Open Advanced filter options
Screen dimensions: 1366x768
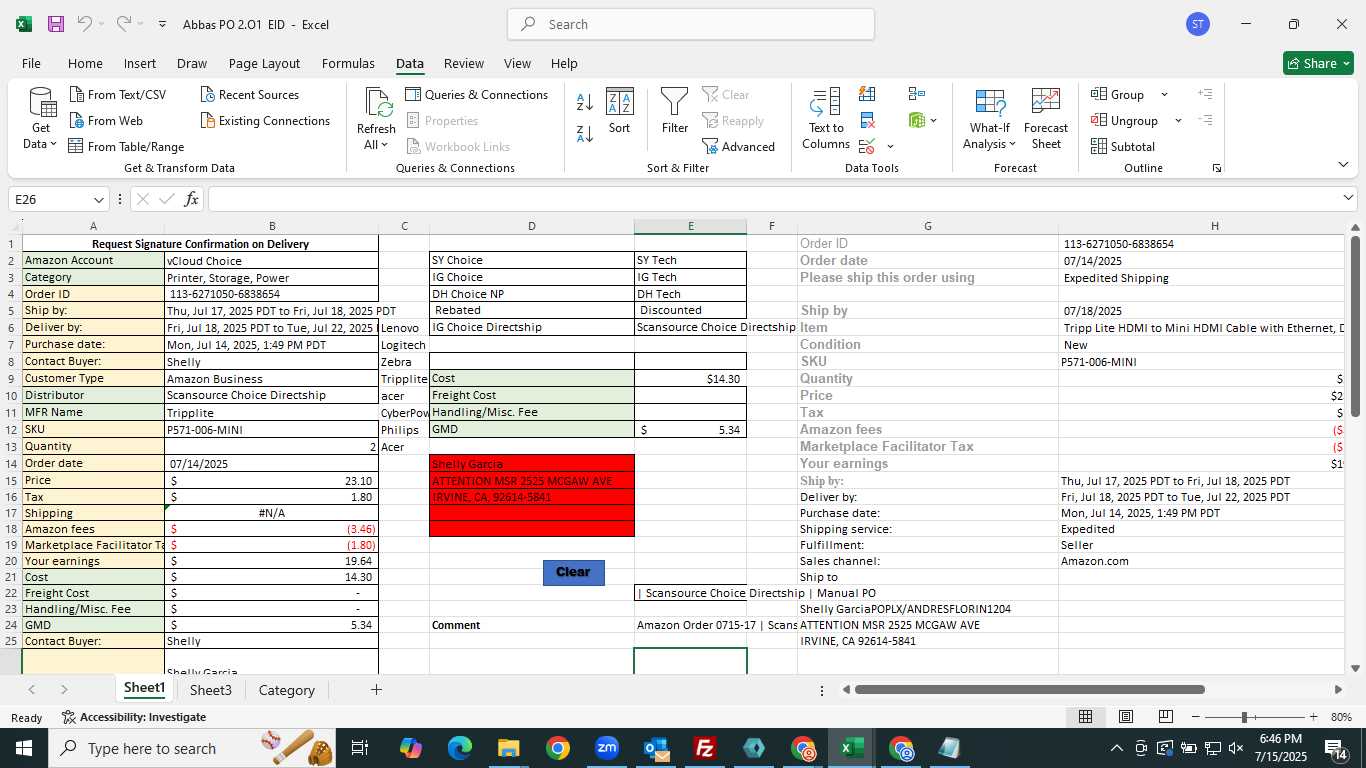pos(738,147)
